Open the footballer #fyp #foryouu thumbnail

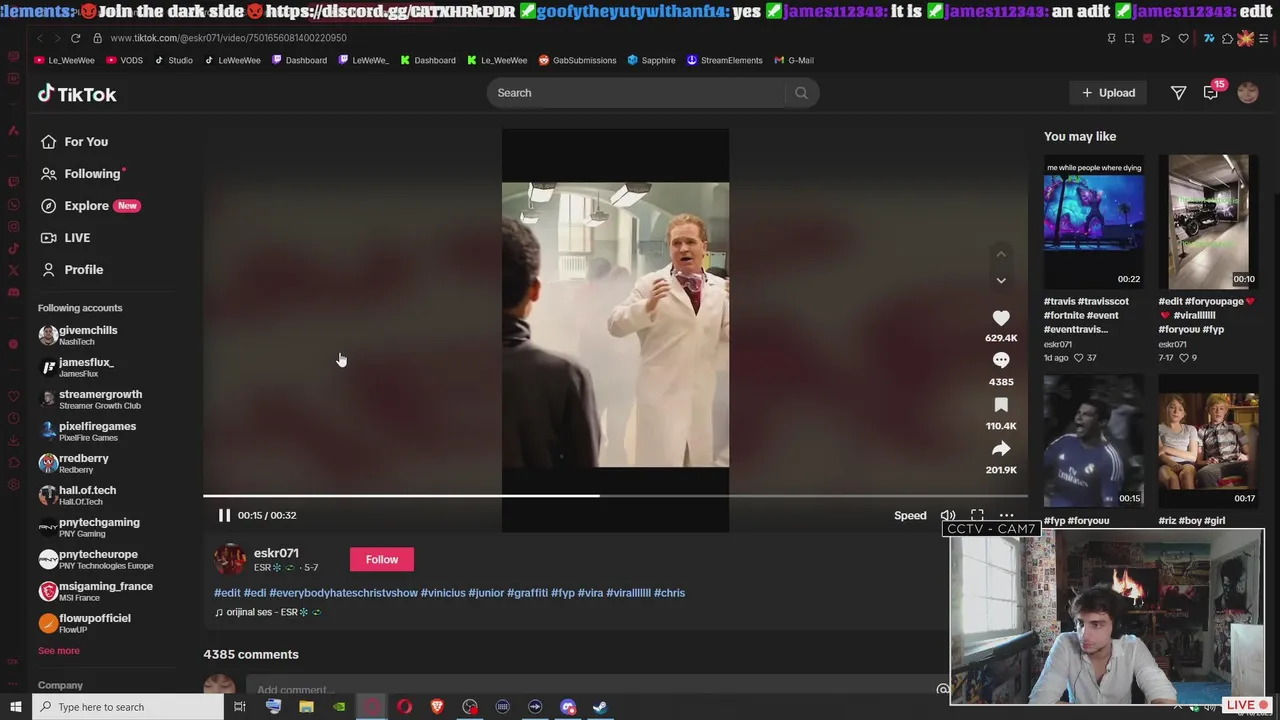pyautogui.click(x=1094, y=441)
